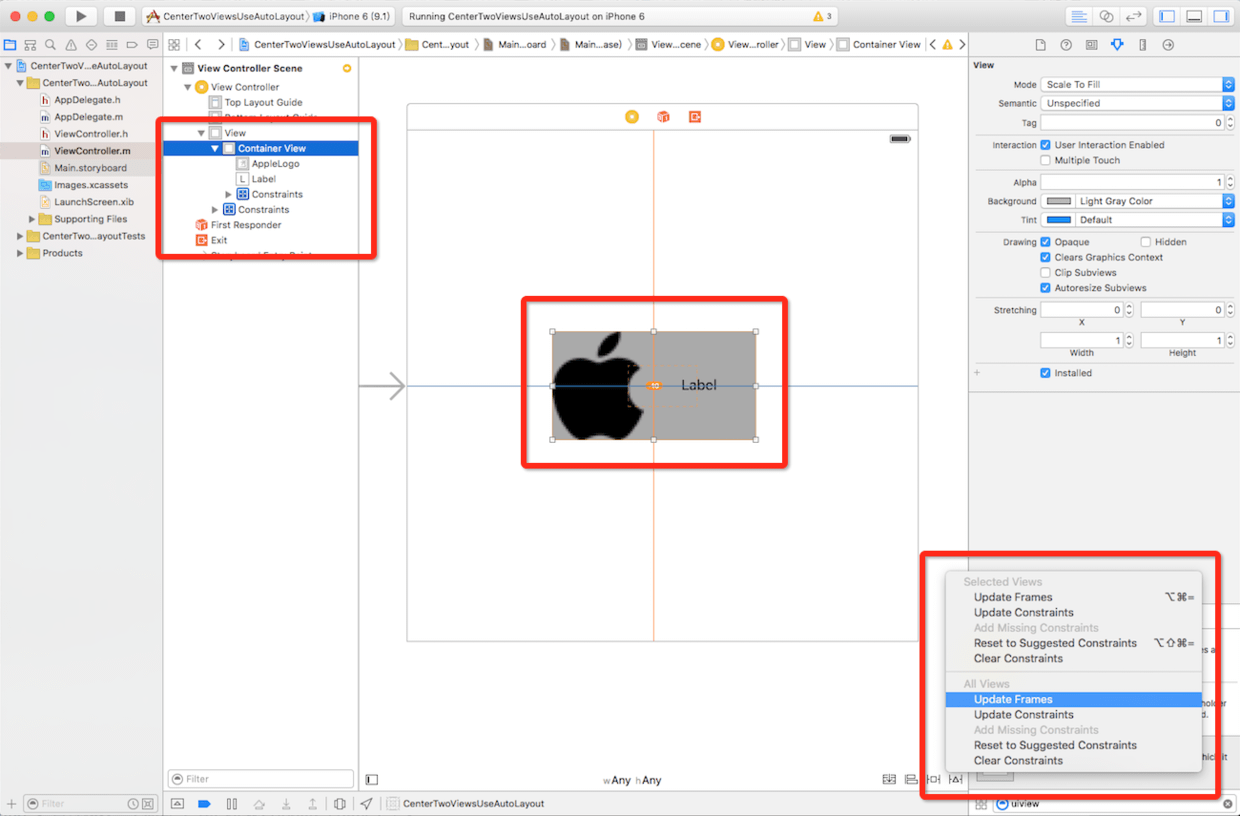Click the Background color swatch
This screenshot has height=816, width=1240.
click(1058, 201)
